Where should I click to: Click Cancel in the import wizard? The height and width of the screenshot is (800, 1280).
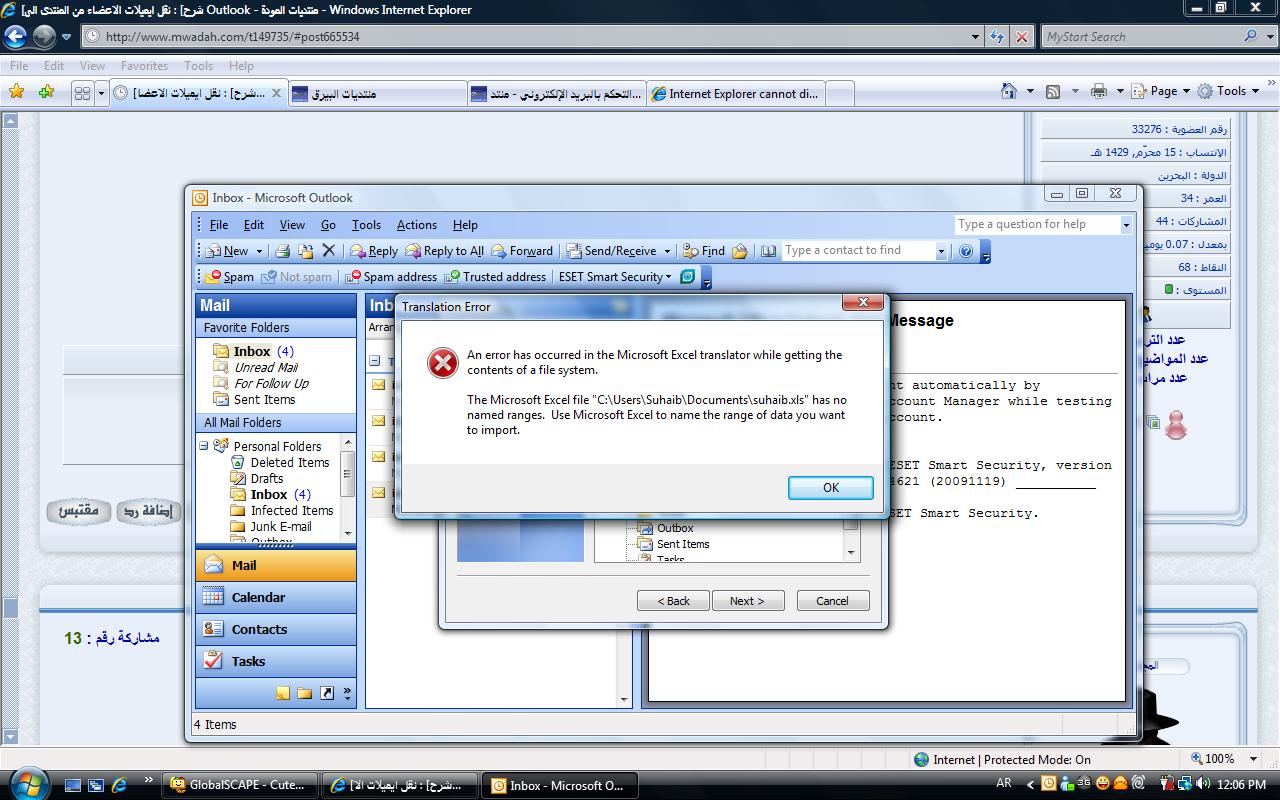click(832, 601)
